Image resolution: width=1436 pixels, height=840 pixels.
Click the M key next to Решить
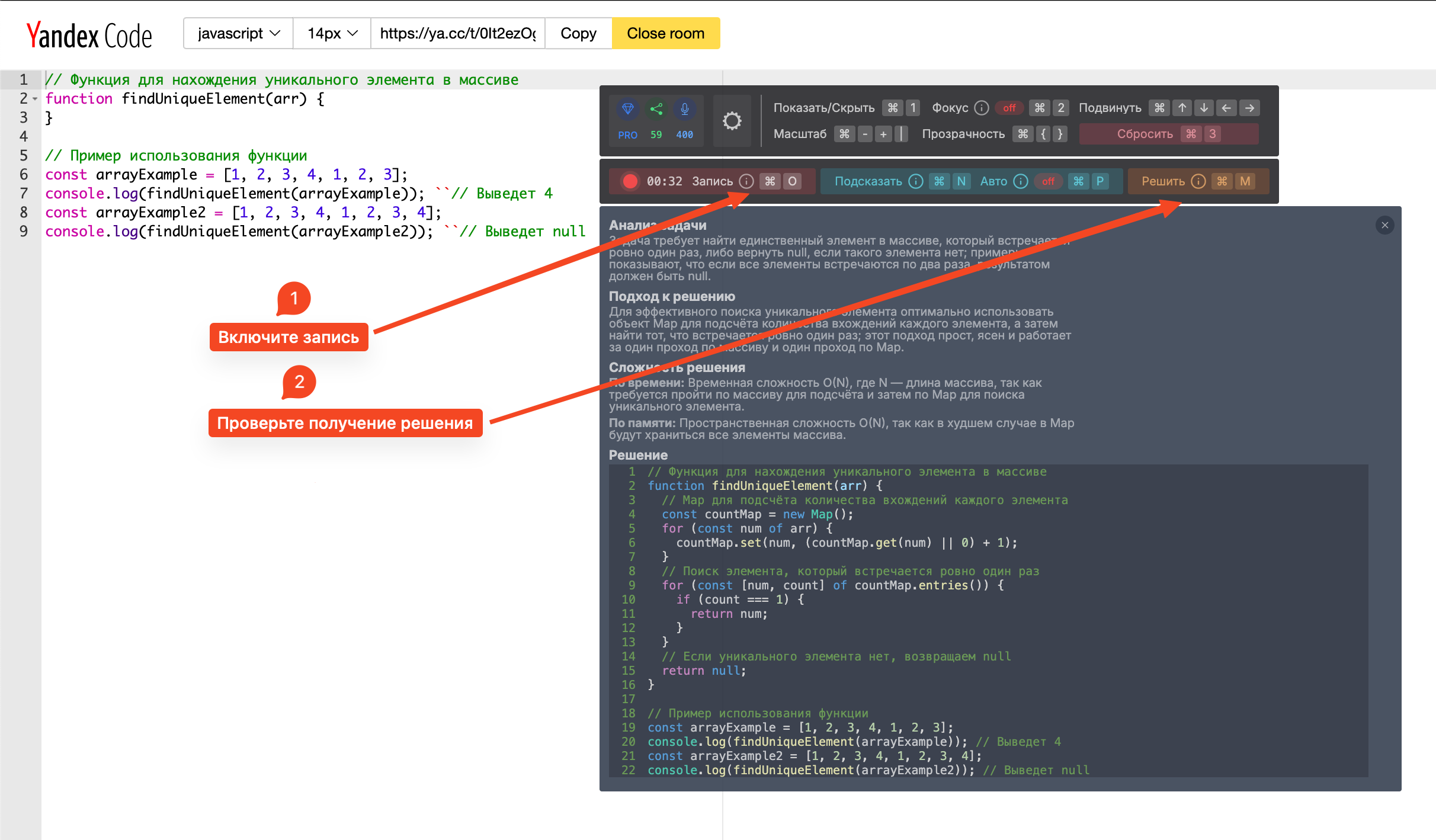[1245, 181]
